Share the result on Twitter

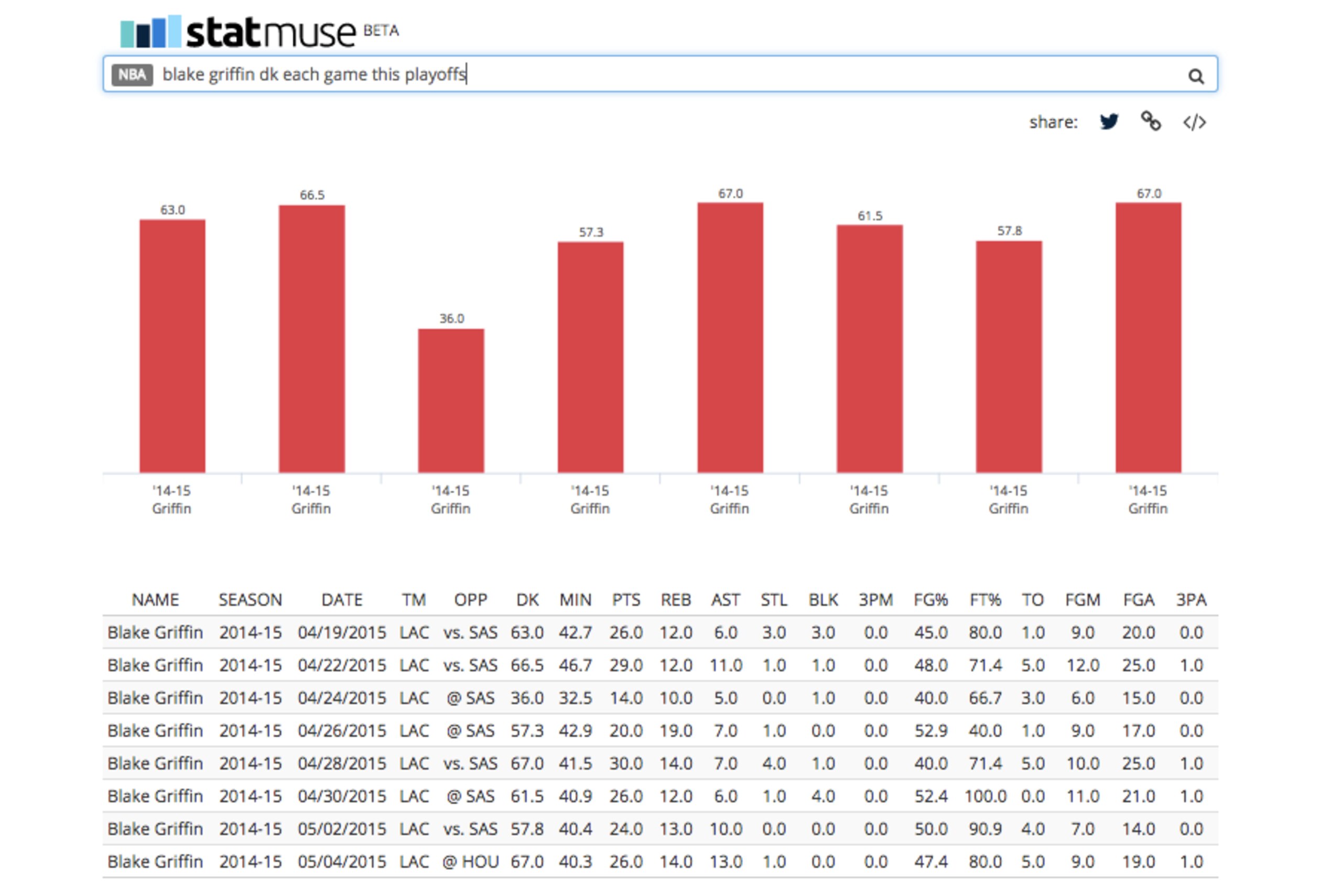[1109, 121]
